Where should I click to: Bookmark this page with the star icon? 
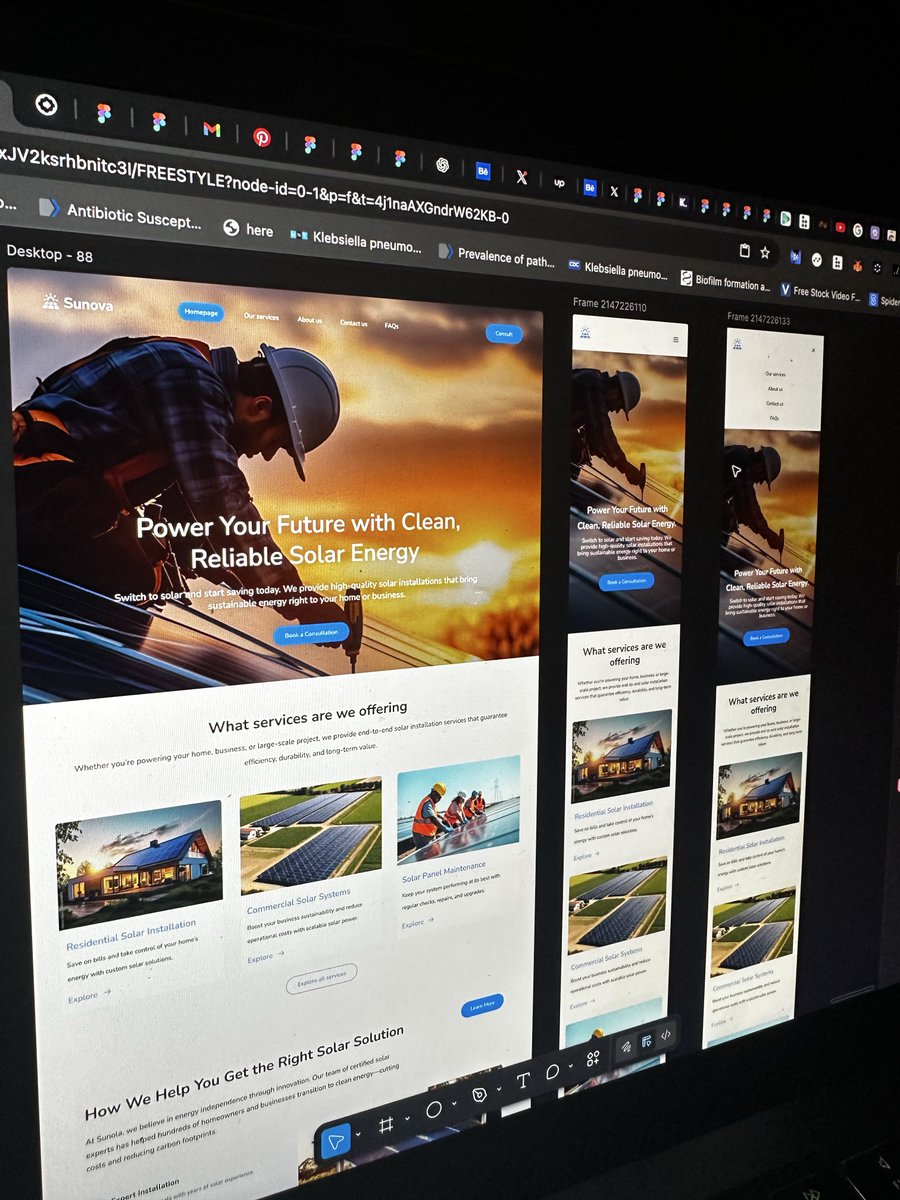(765, 253)
